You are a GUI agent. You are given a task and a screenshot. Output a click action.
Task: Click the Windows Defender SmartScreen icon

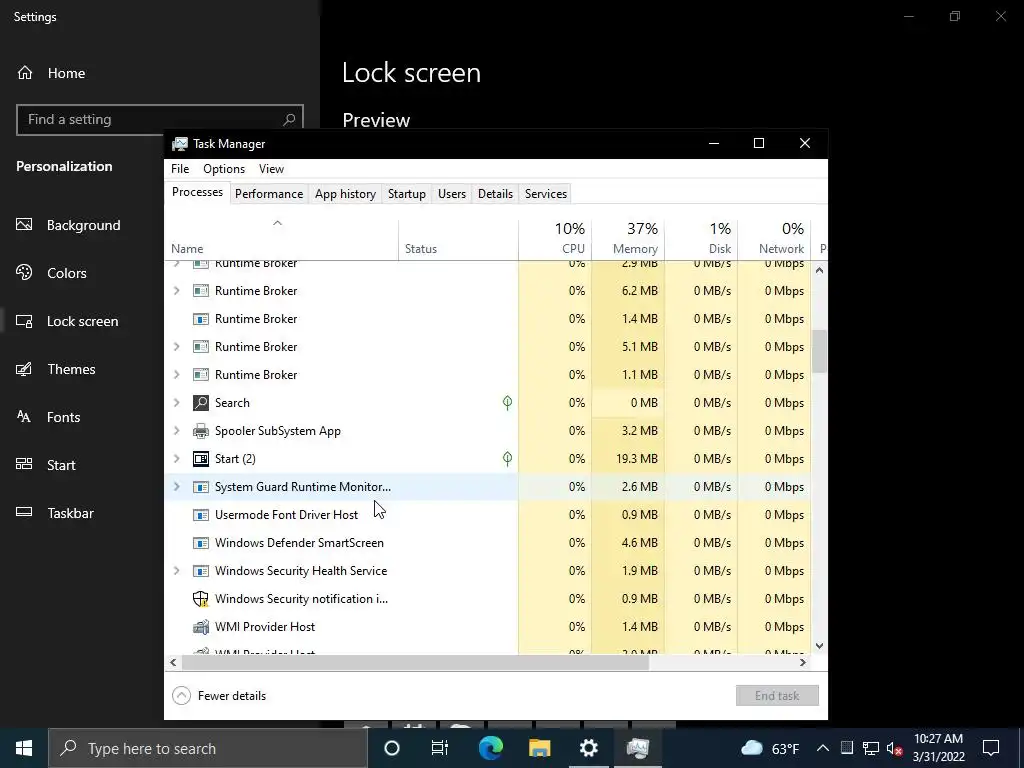click(200, 543)
